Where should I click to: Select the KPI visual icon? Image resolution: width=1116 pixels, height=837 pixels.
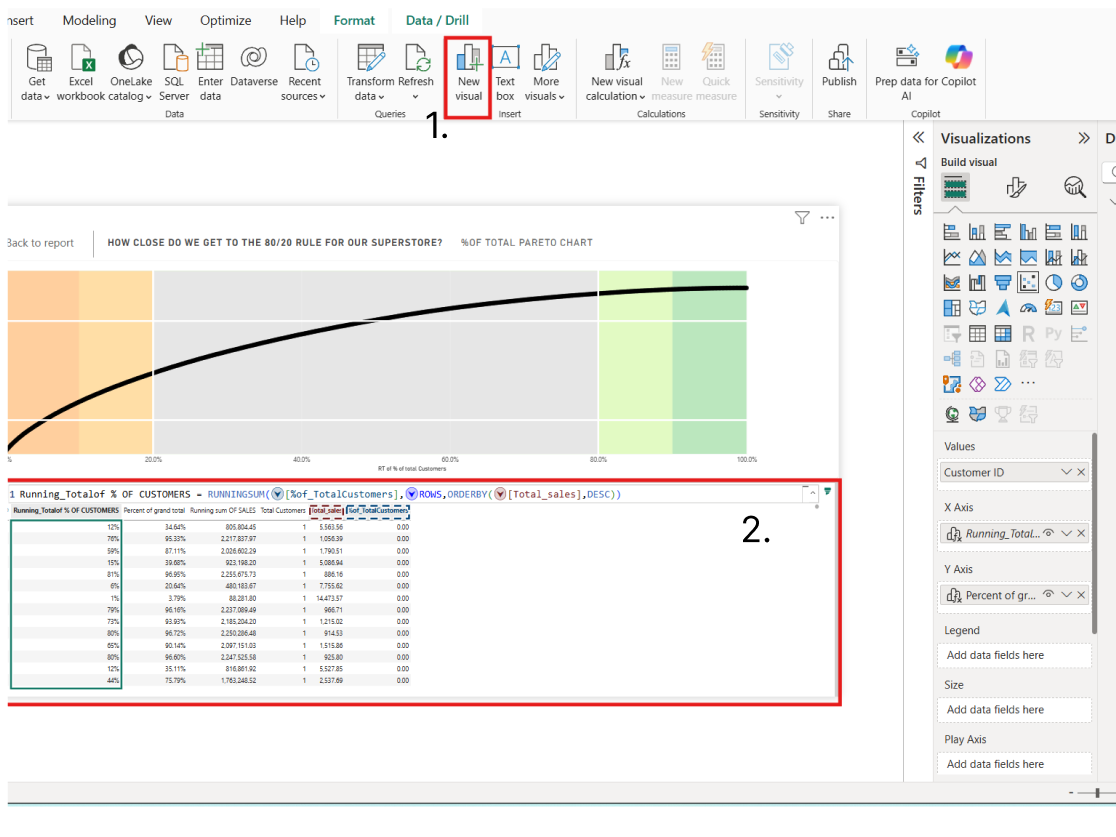coord(1080,308)
